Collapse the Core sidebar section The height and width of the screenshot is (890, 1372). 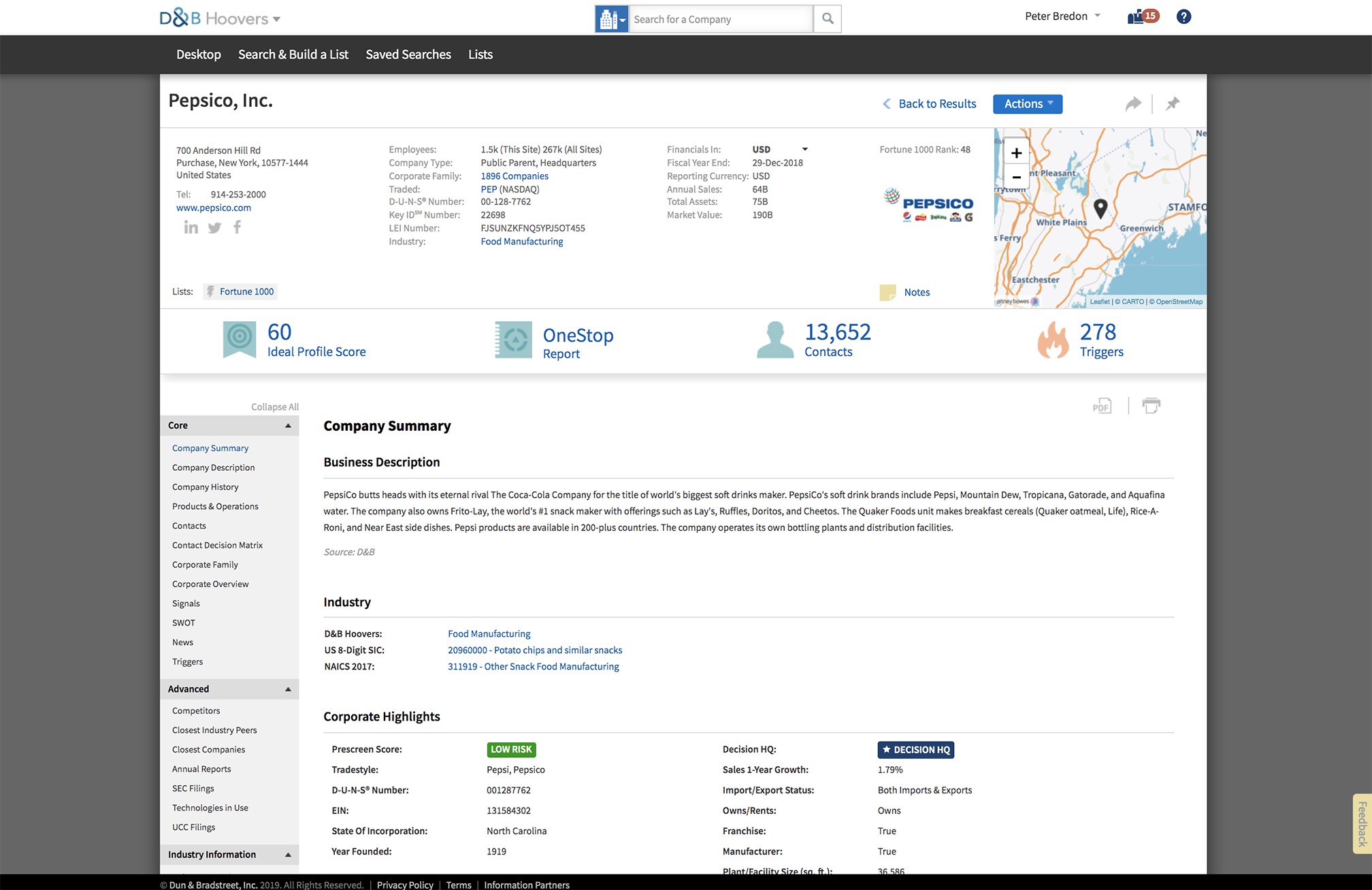[288, 425]
